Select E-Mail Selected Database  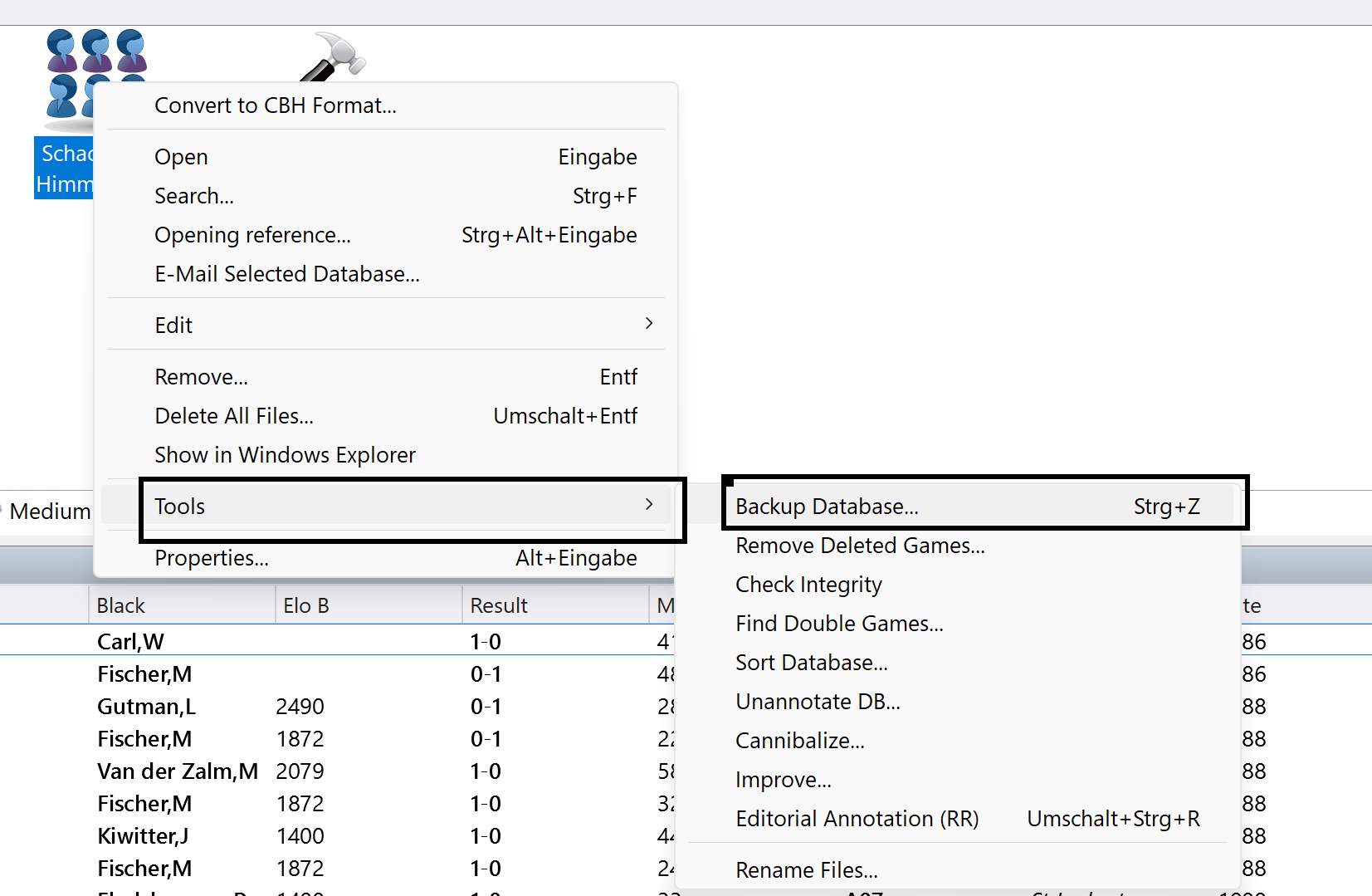tap(287, 274)
